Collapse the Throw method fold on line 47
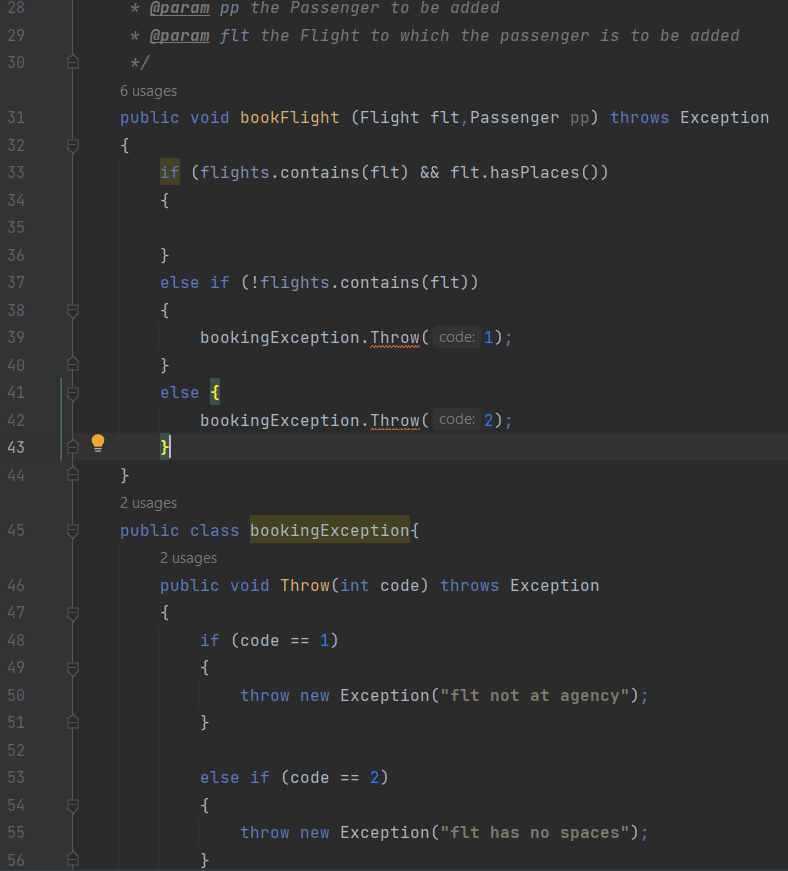This screenshot has height=871, width=788. tap(73, 613)
